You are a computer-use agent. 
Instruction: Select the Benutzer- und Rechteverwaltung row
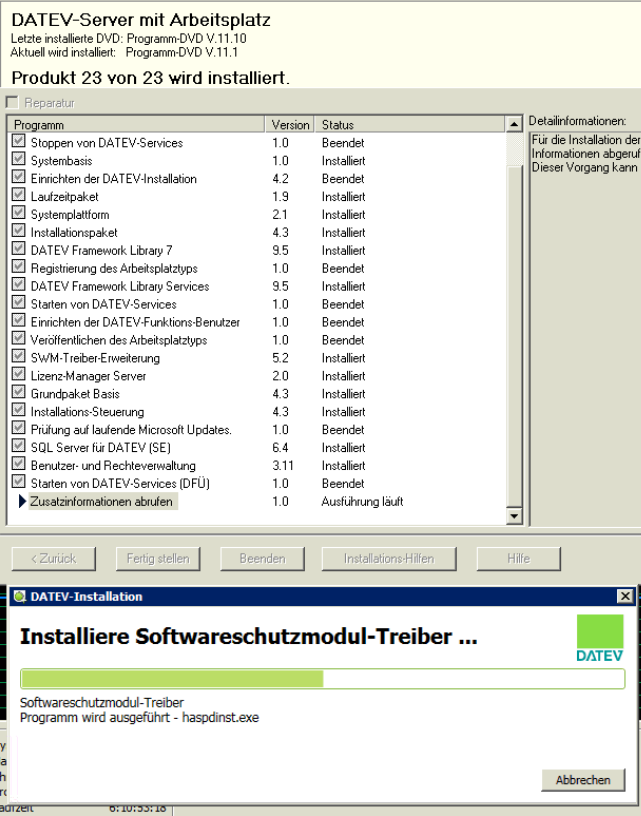tap(257, 466)
